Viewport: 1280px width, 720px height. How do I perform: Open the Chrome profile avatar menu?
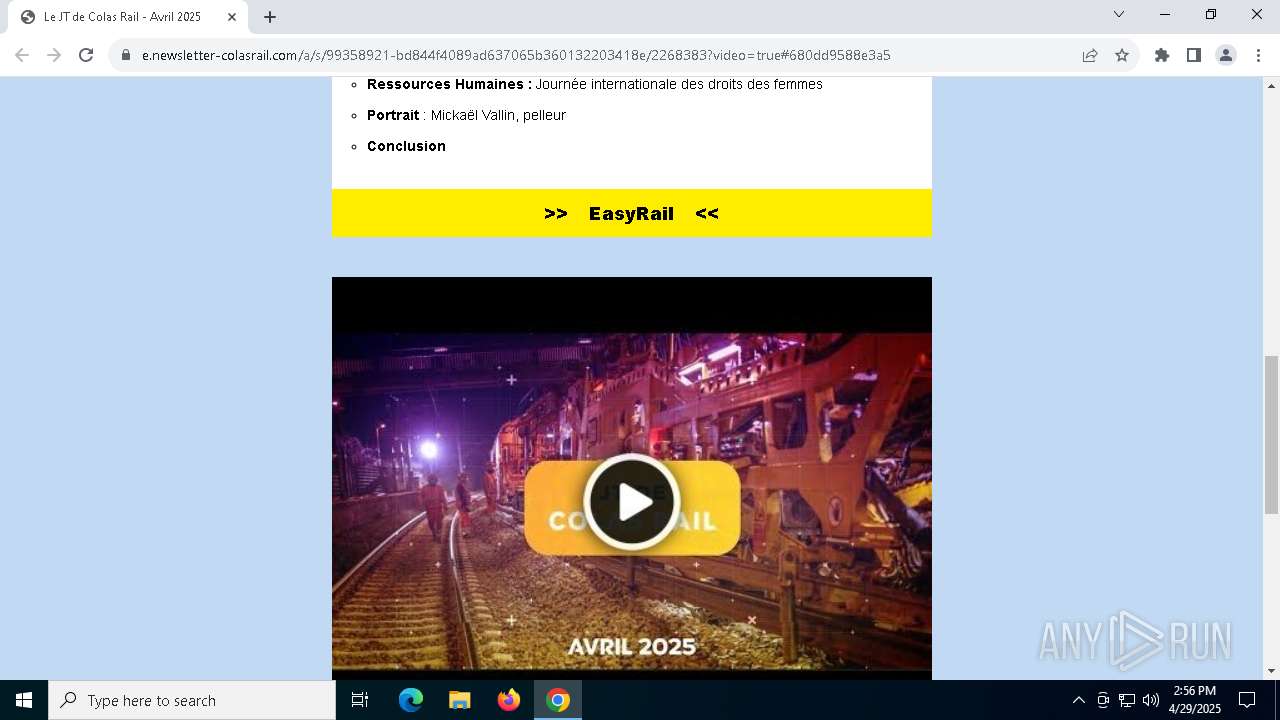1226,55
